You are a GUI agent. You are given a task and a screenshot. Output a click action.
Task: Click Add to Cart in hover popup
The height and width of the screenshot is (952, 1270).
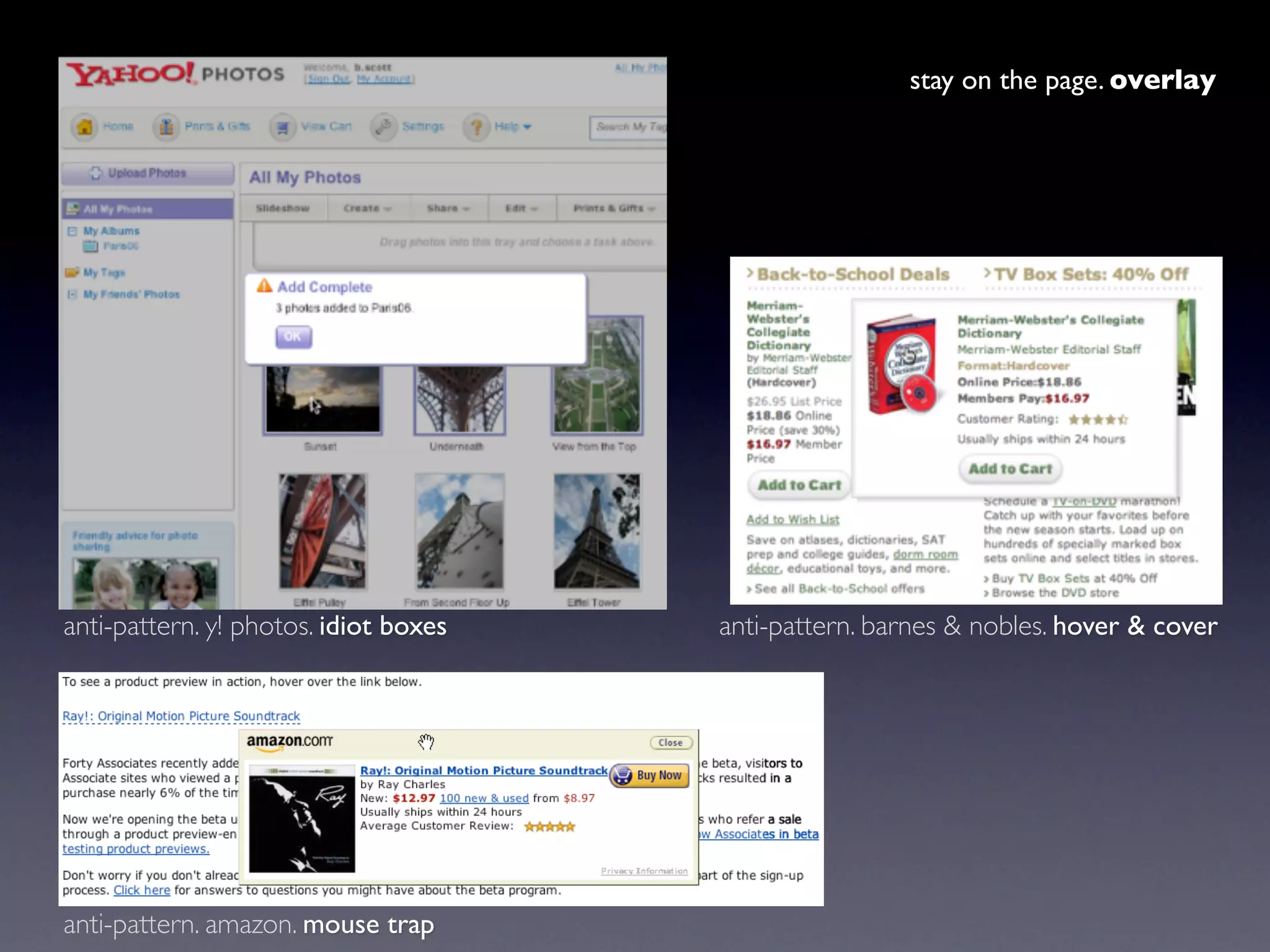point(1010,469)
